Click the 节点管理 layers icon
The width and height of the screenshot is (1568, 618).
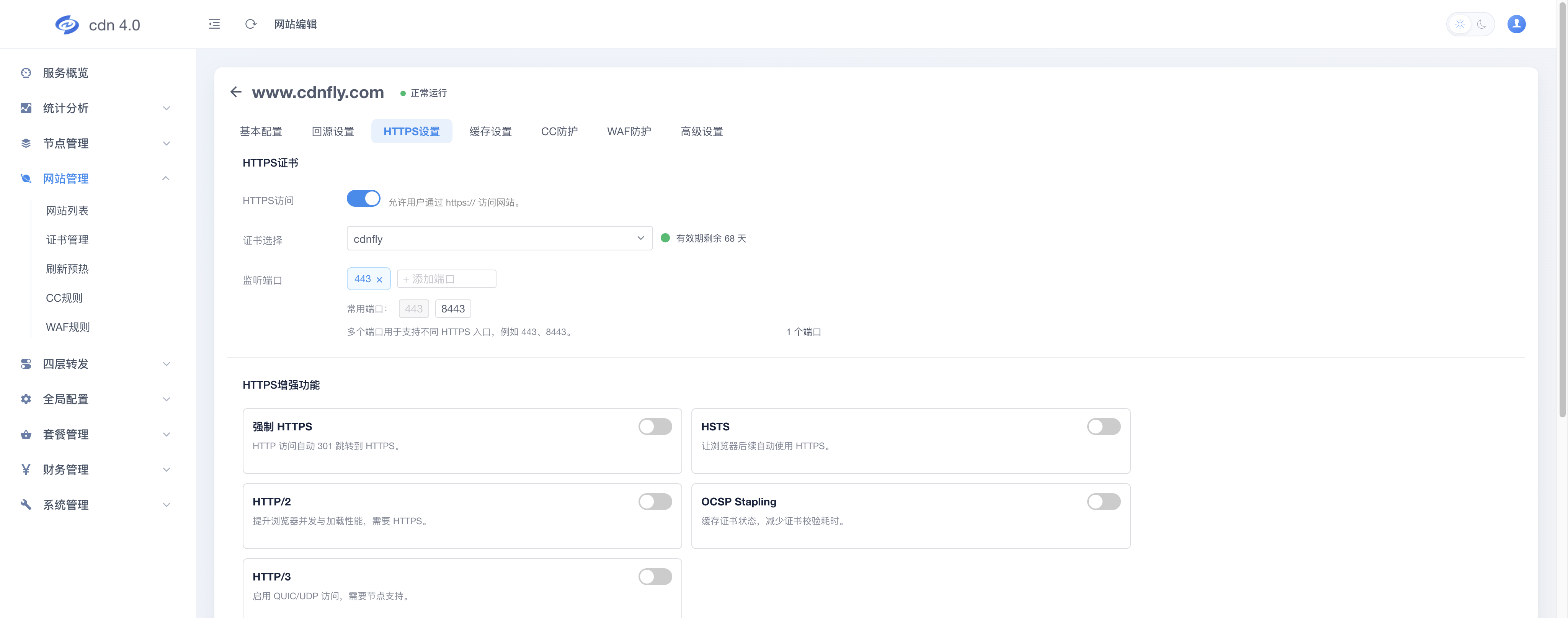(26, 144)
